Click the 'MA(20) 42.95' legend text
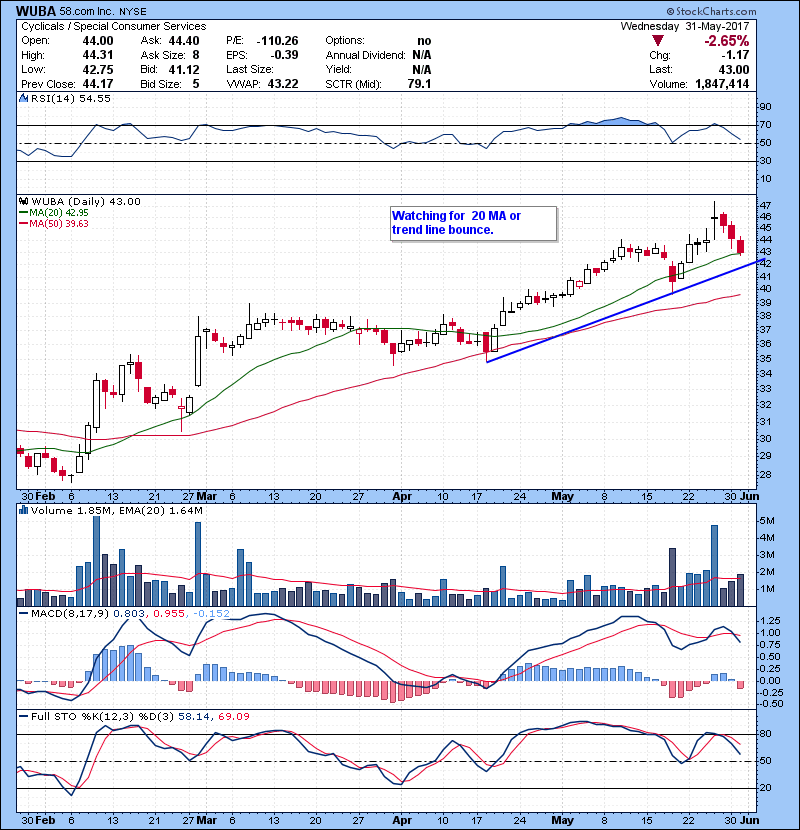This screenshot has width=800, height=830. (59, 213)
